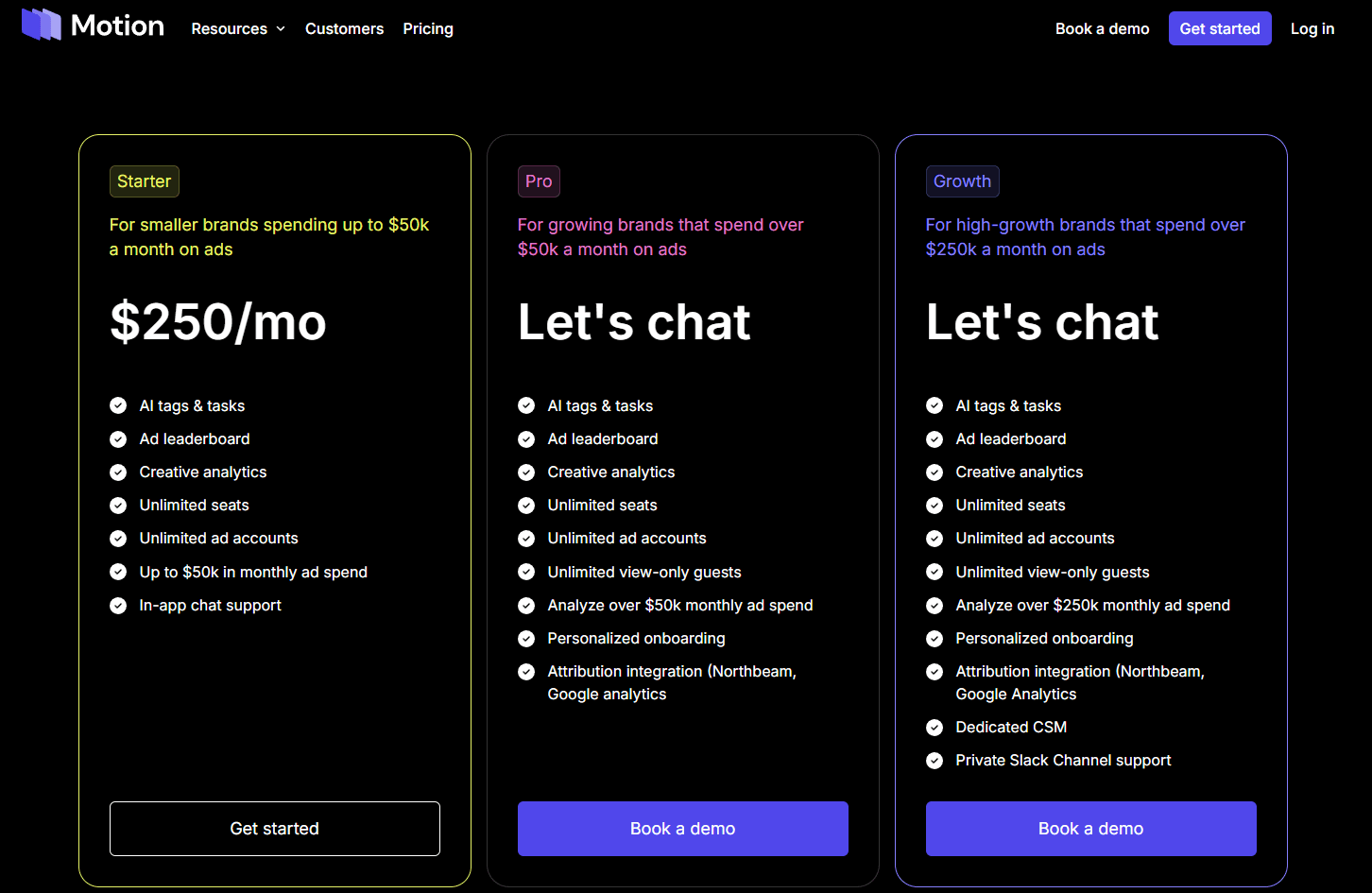Click the checkmark beside Growth's Dedicated CSM

tap(935, 728)
